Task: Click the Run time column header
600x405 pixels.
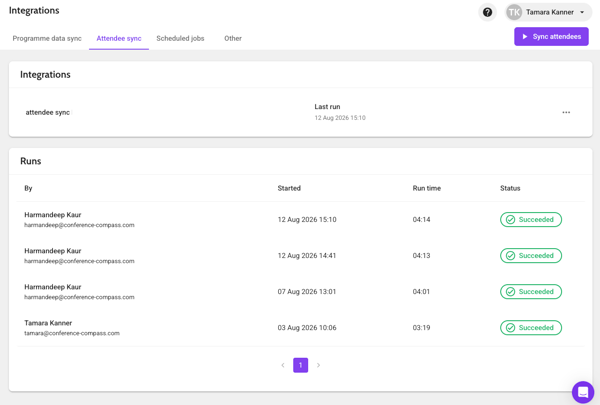Action: pyautogui.click(x=427, y=188)
